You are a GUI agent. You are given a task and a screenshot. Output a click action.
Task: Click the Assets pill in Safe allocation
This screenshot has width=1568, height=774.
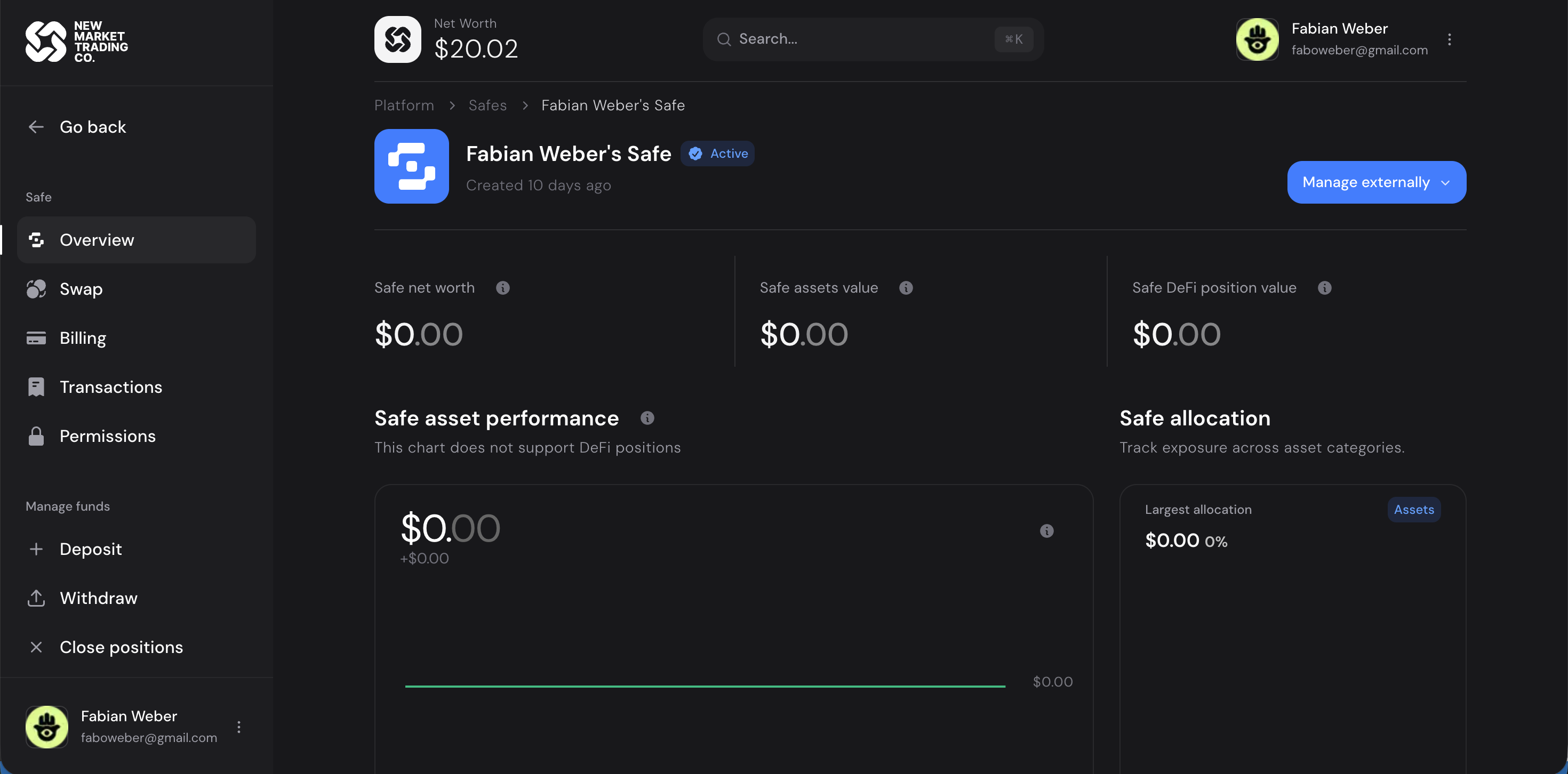[1413, 509]
